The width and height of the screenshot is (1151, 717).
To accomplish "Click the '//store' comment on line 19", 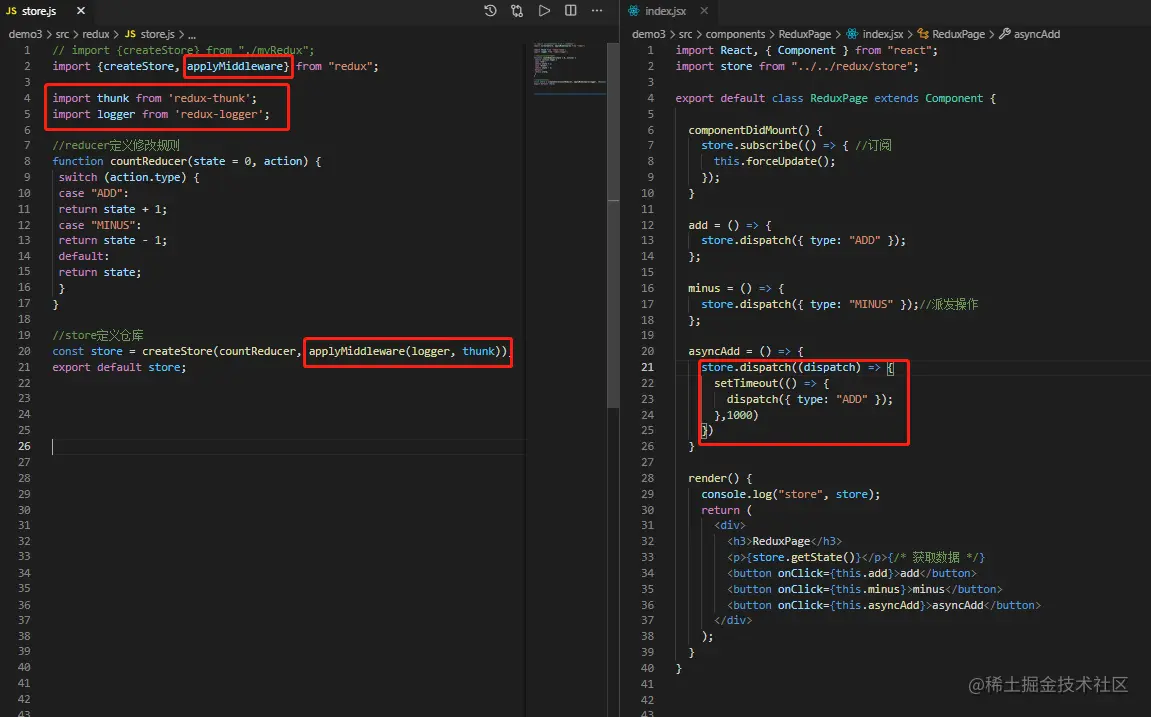I will [98, 335].
